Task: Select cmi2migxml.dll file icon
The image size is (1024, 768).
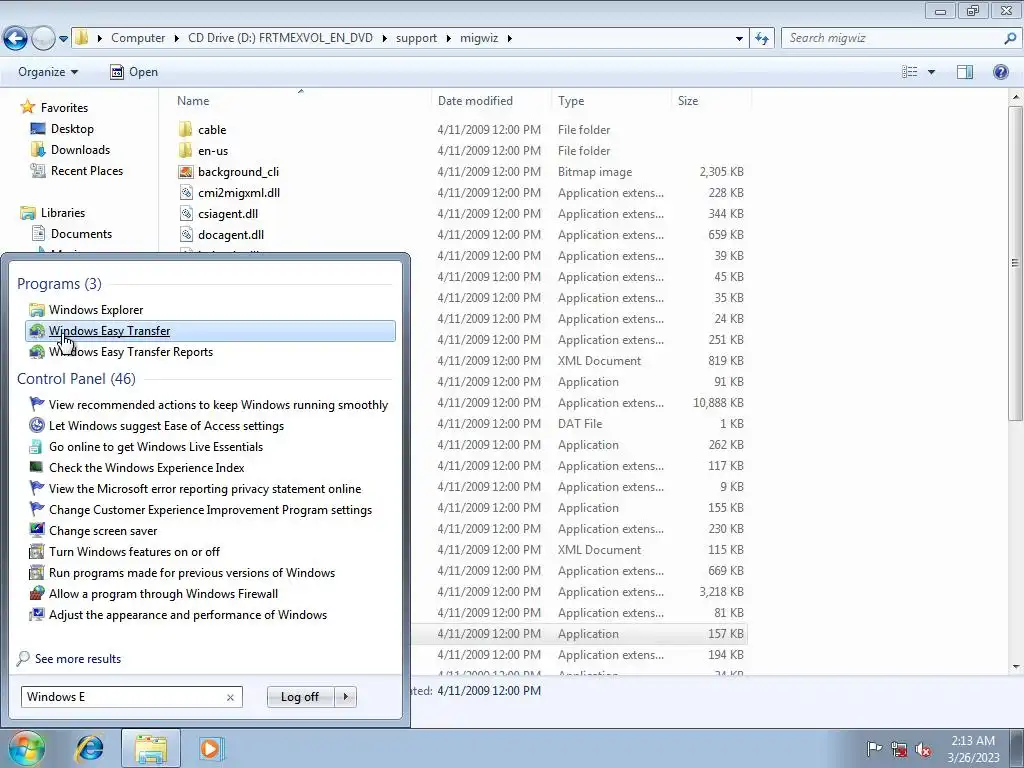Action: (x=185, y=193)
